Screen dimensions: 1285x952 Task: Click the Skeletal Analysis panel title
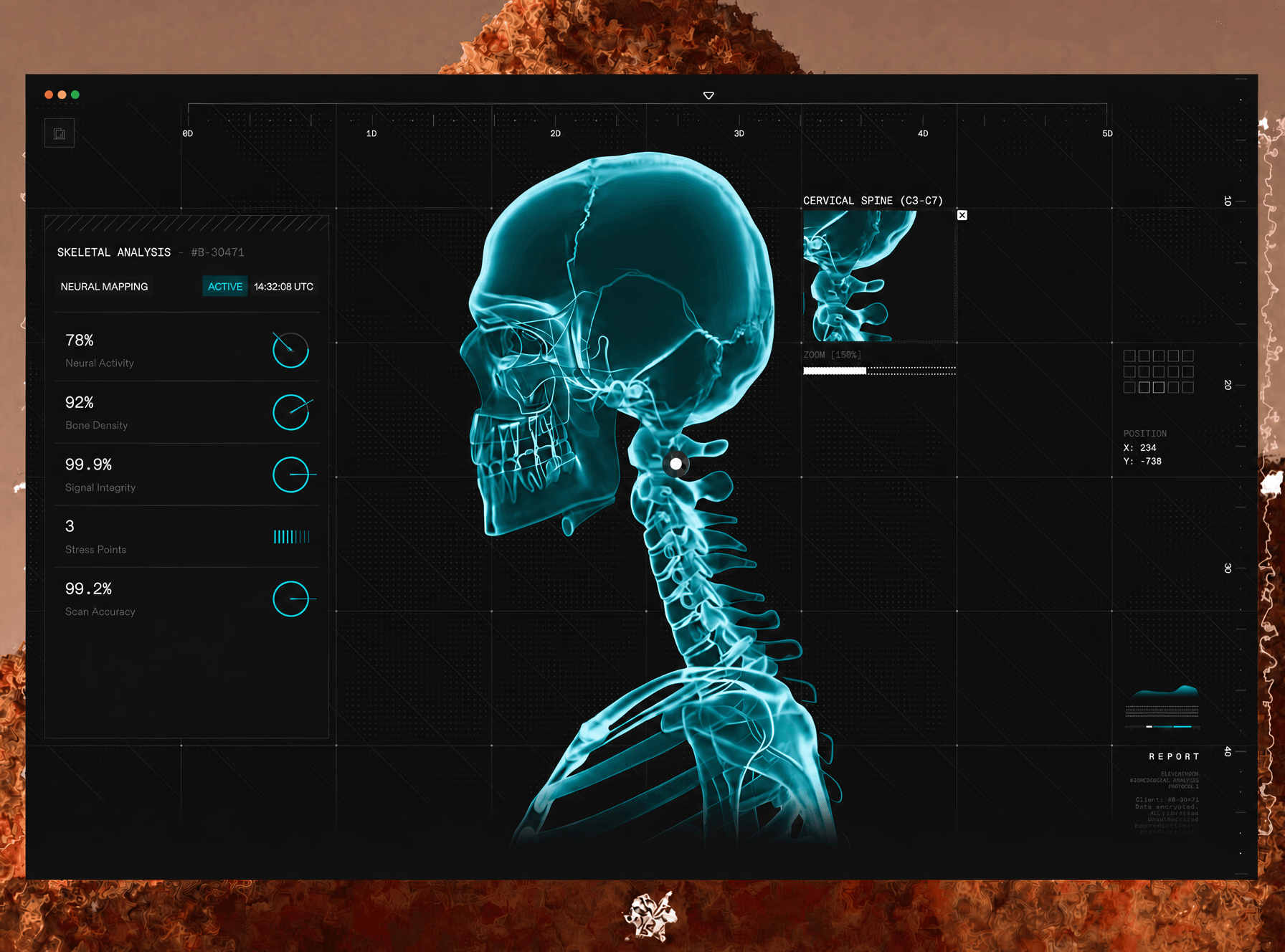114,252
